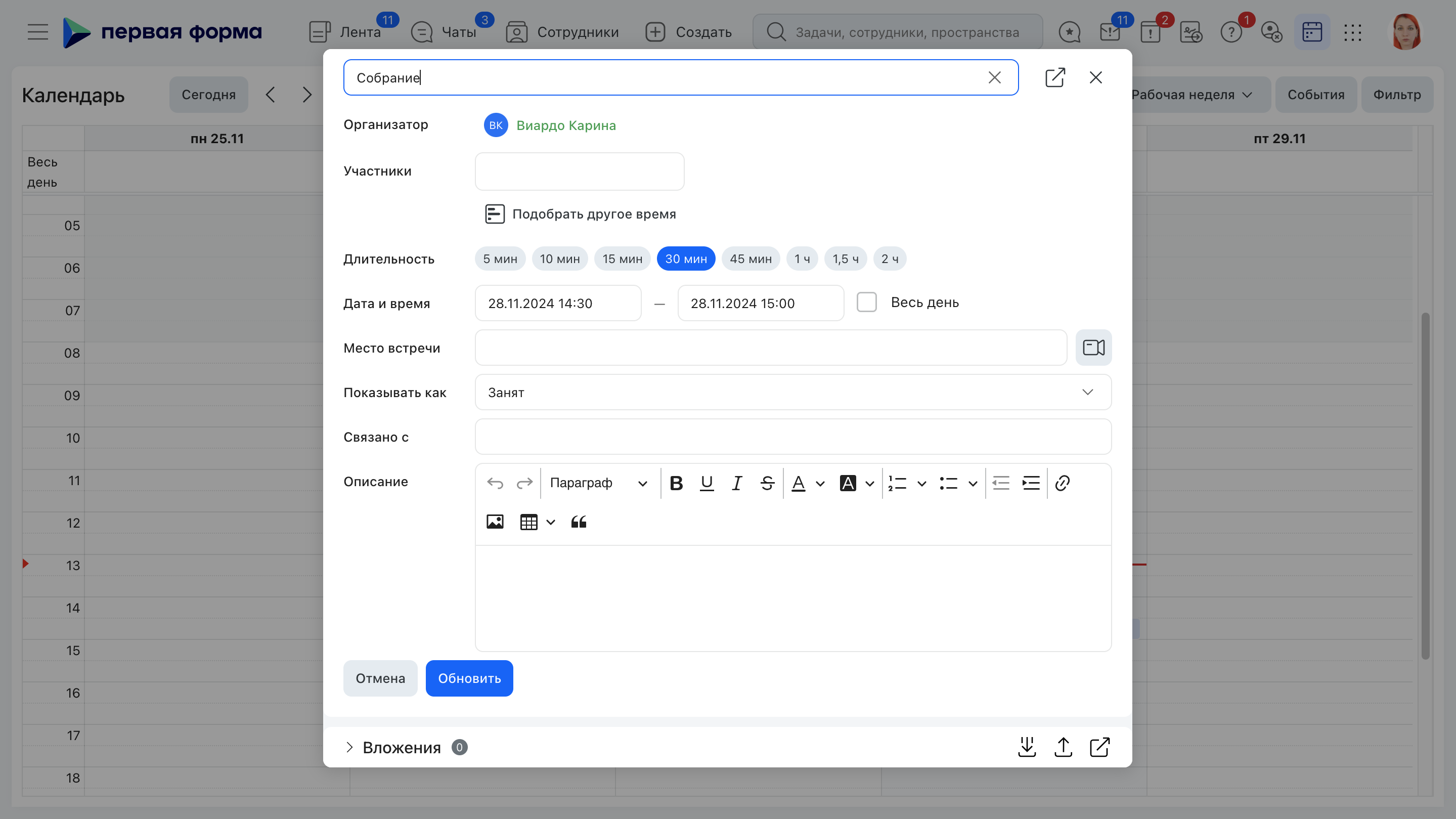Insert a link in description
Screen dimensions: 1456x819
pyautogui.click(x=1062, y=483)
